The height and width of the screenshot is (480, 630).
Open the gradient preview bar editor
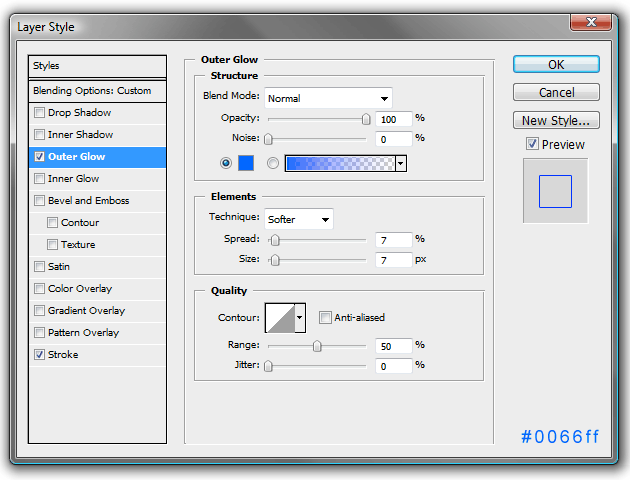click(341, 163)
